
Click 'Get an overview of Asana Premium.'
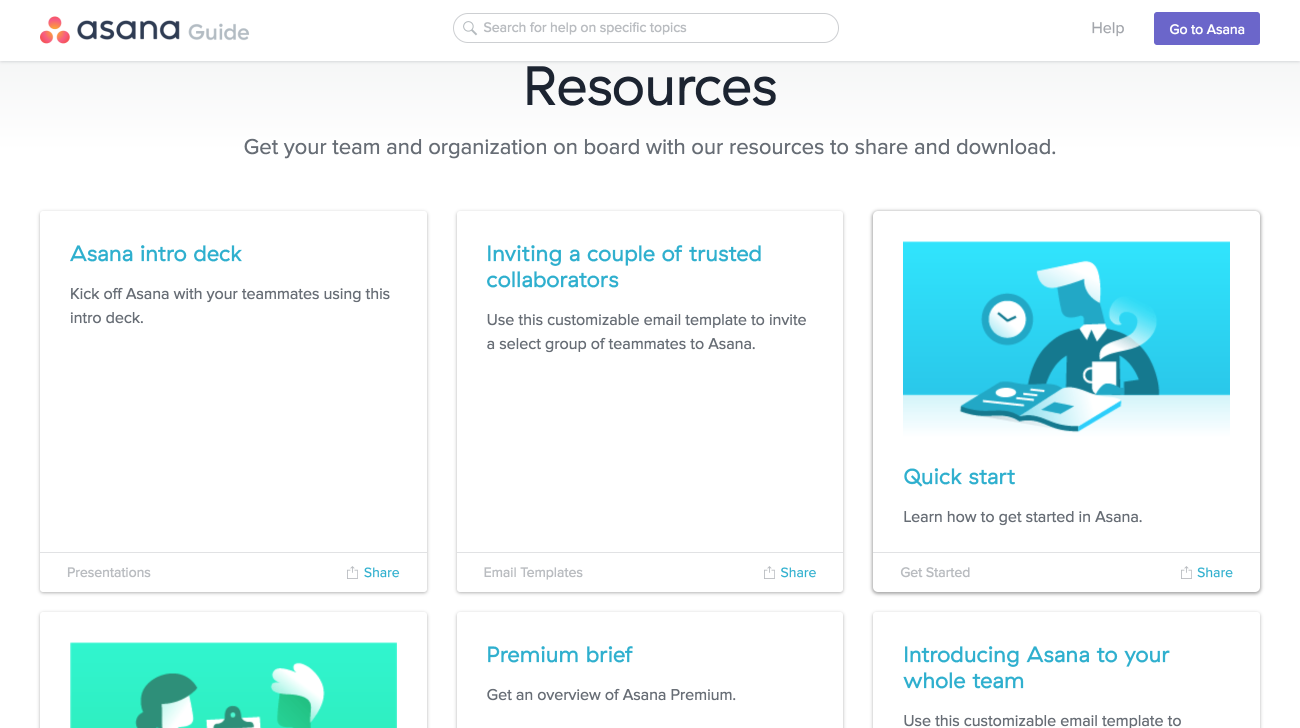coord(611,695)
